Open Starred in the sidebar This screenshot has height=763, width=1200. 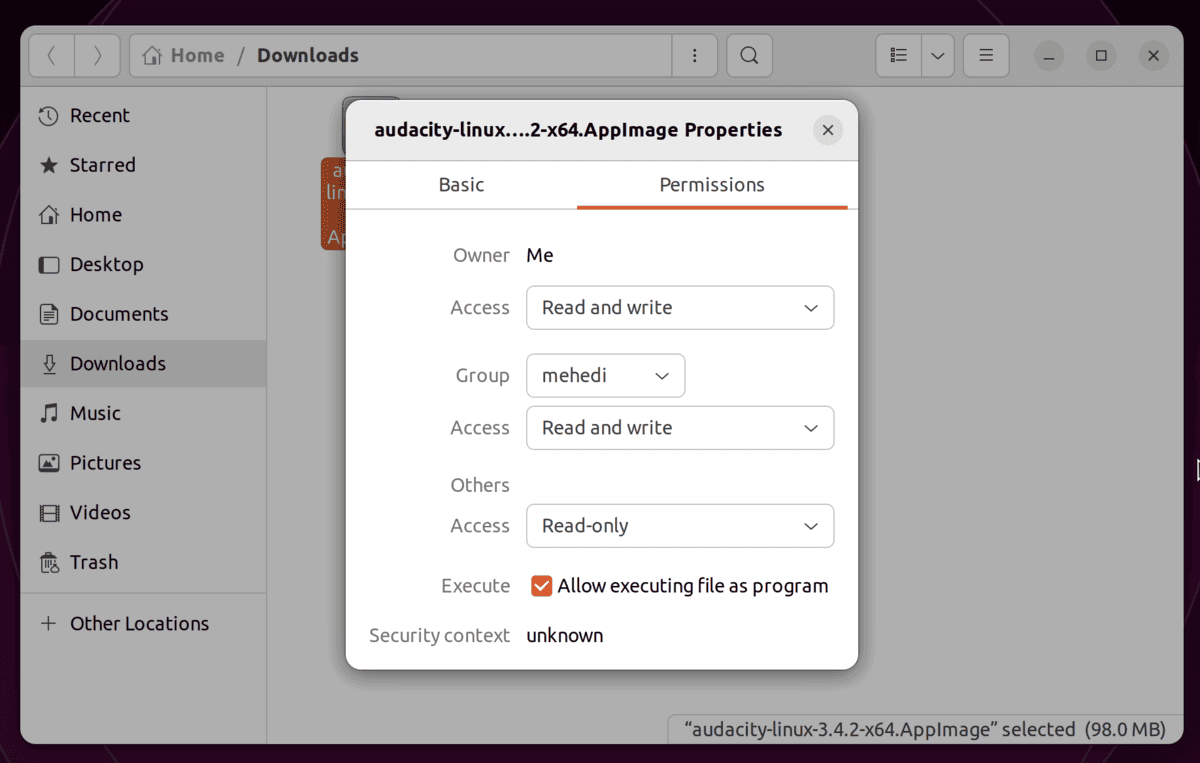(x=143, y=165)
